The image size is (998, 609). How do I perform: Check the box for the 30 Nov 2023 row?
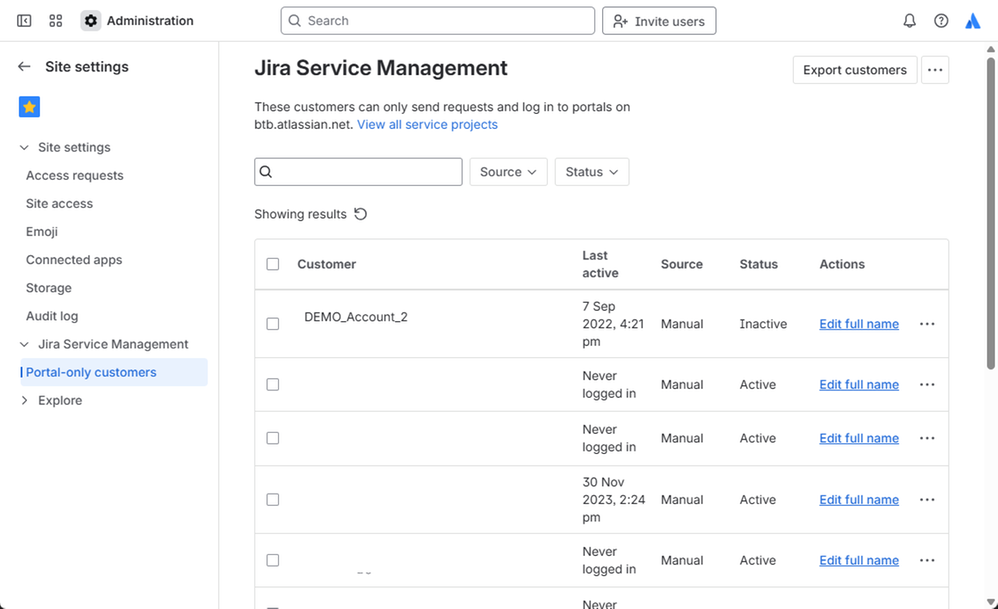(x=273, y=500)
